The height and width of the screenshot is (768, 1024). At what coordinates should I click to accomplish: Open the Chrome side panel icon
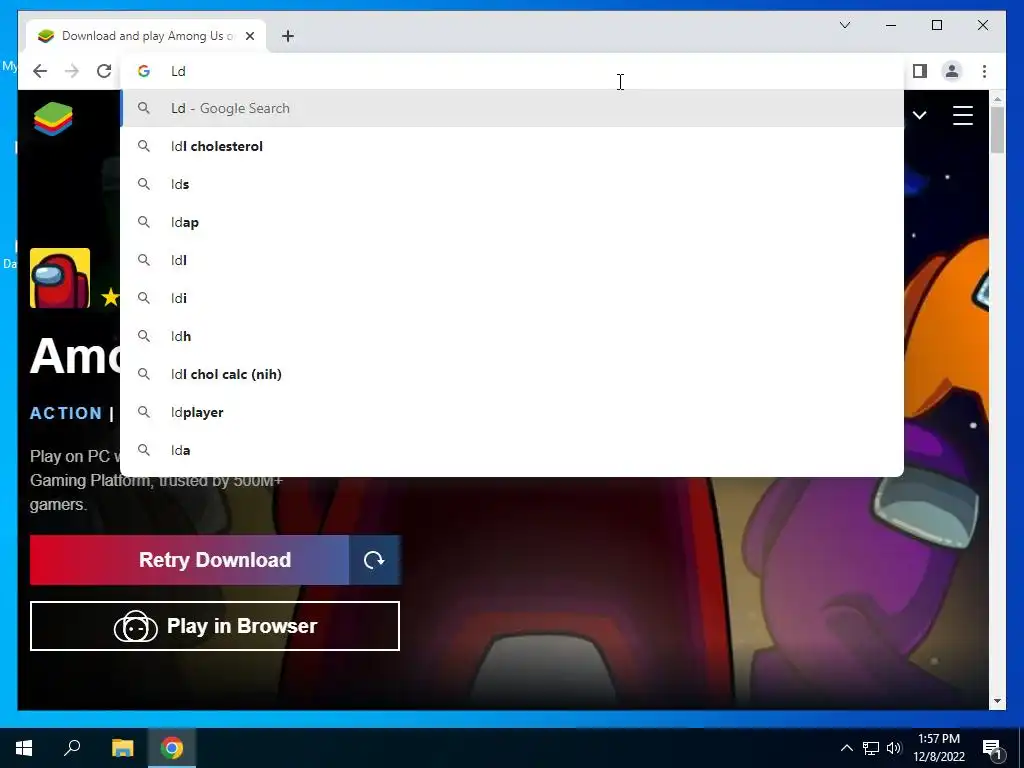pyautogui.click(x=920, y=71)
